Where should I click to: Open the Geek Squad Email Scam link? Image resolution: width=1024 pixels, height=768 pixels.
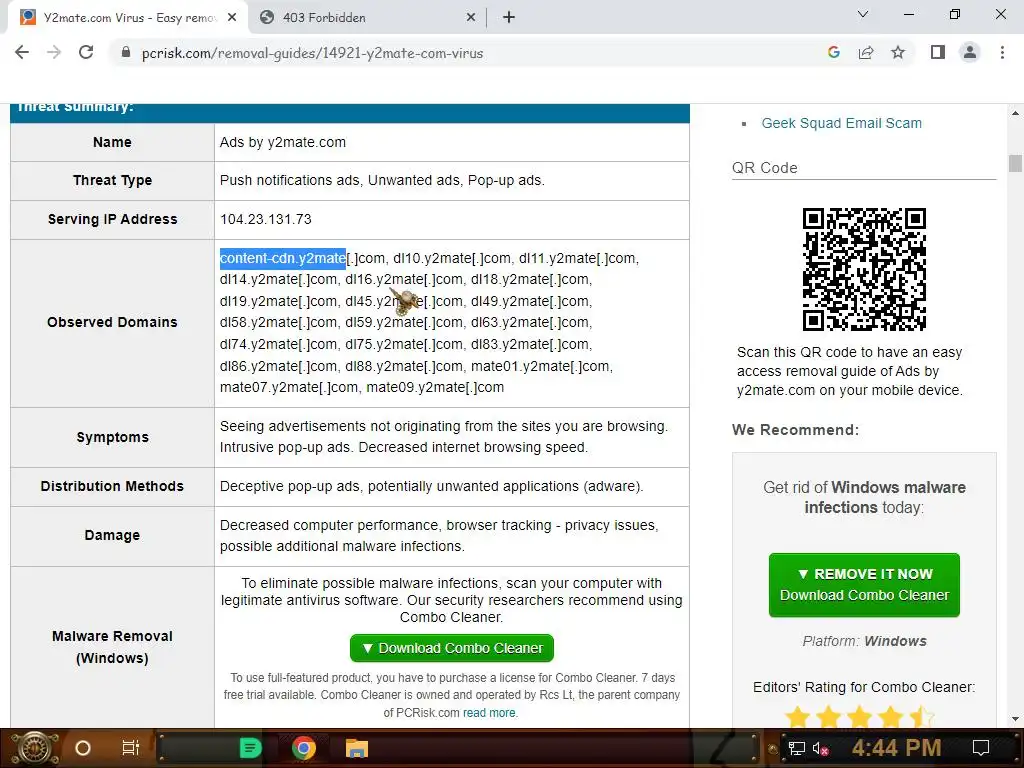pos(841,123)
